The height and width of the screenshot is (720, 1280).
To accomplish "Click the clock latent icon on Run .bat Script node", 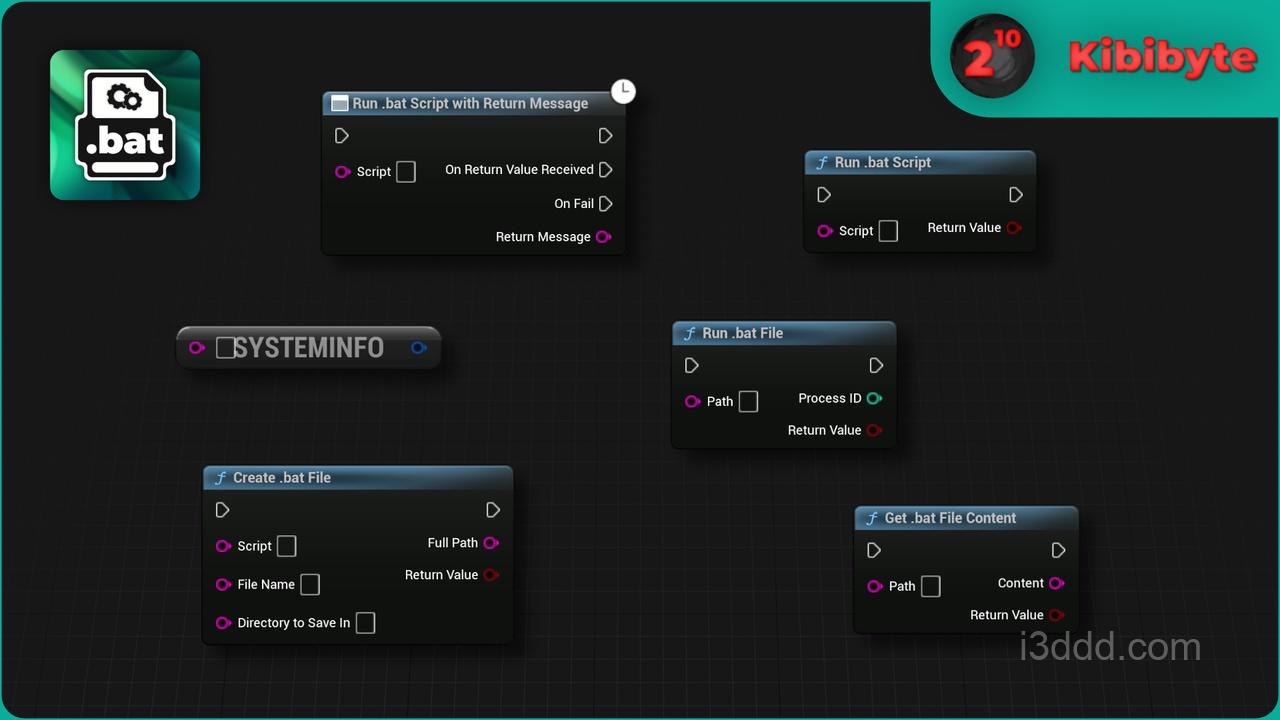I will click(623, 91).
